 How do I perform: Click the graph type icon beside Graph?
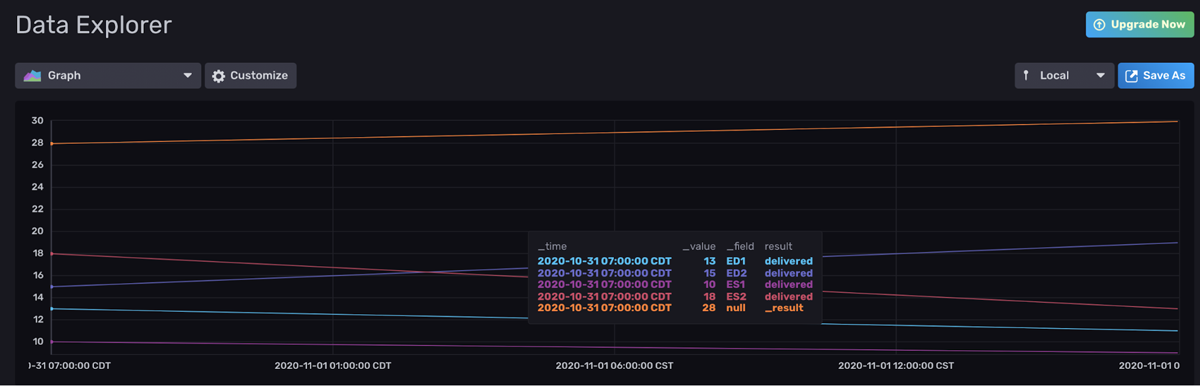(32, 76)
